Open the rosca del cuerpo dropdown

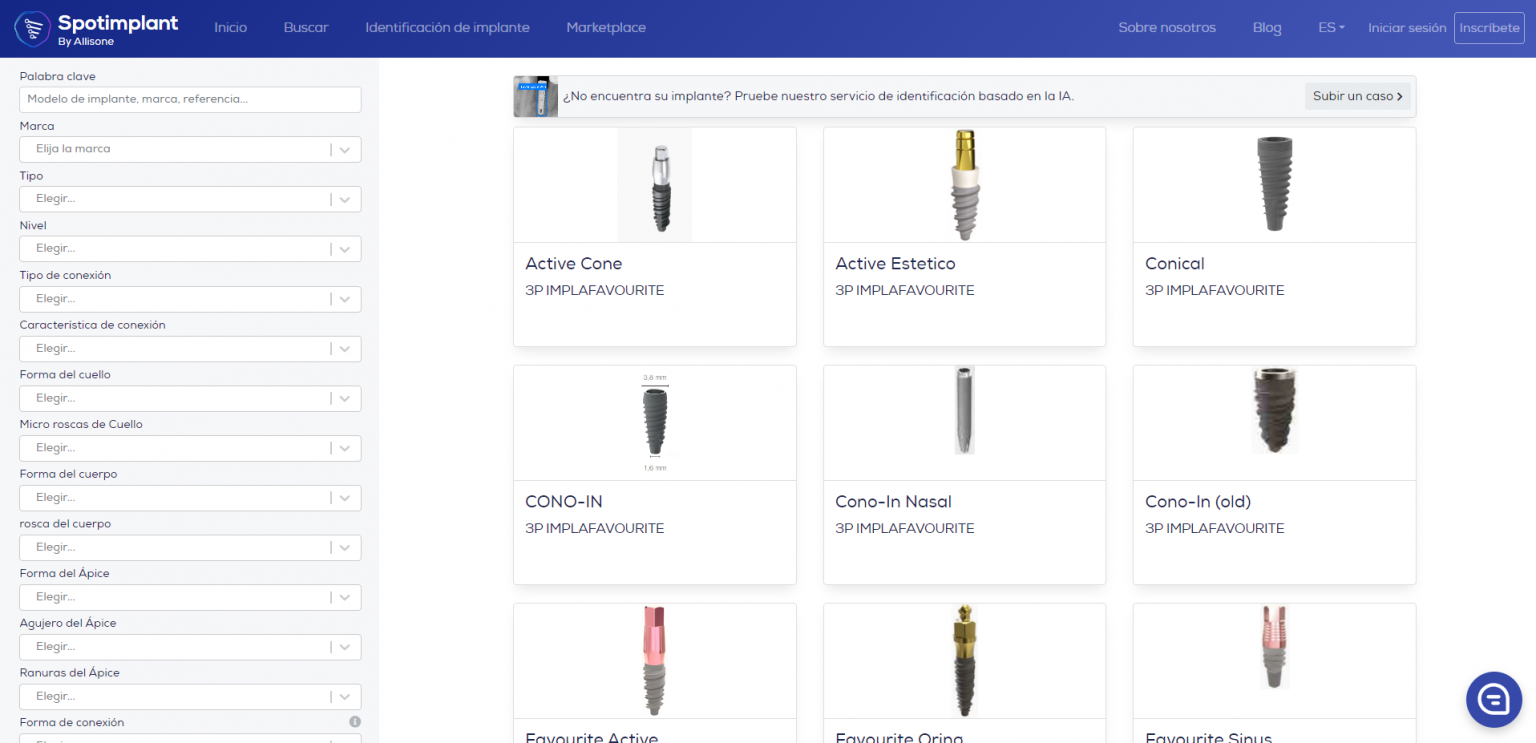click(190, 547)
